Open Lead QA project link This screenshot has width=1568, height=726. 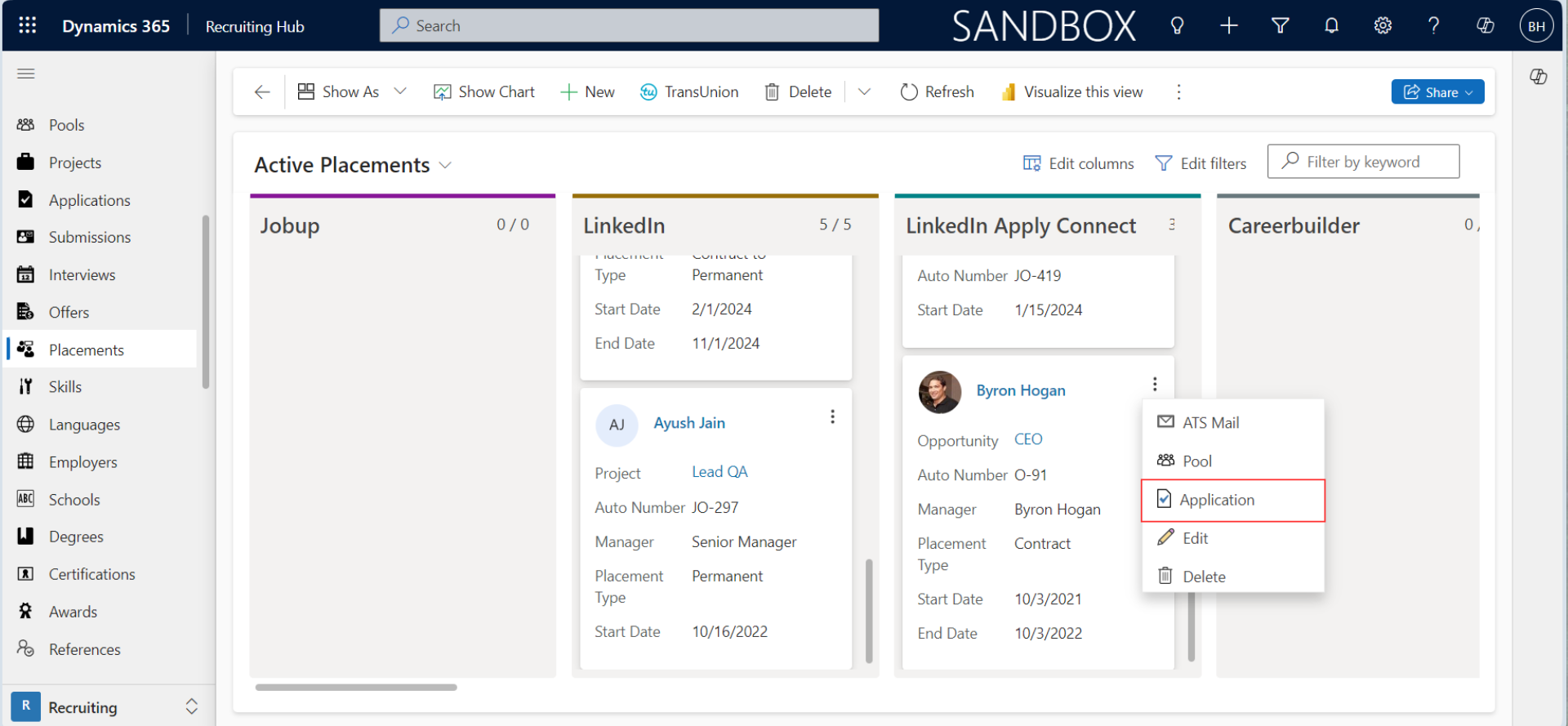719,472
